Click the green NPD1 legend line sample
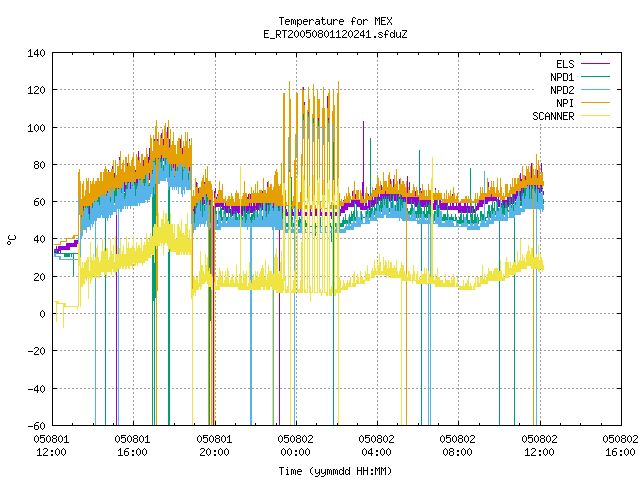The image size is (640, 480). pos(596,77)
